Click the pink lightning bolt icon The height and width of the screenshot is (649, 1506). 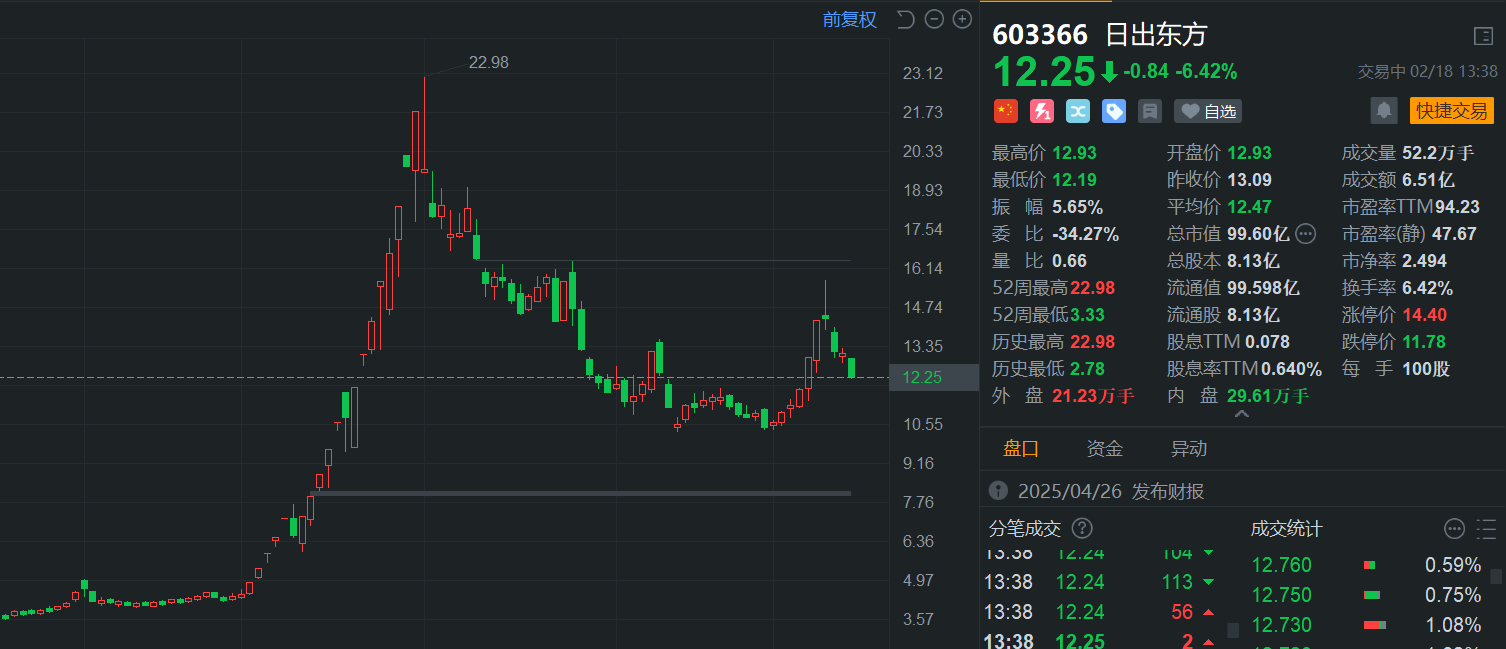(1042, 111)
